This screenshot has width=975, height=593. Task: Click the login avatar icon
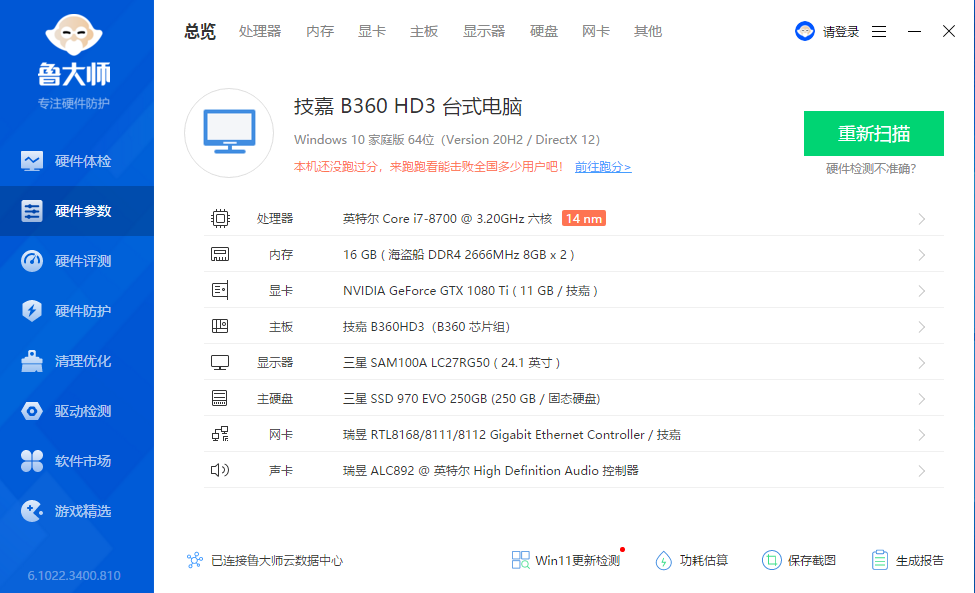click(805, 31)
